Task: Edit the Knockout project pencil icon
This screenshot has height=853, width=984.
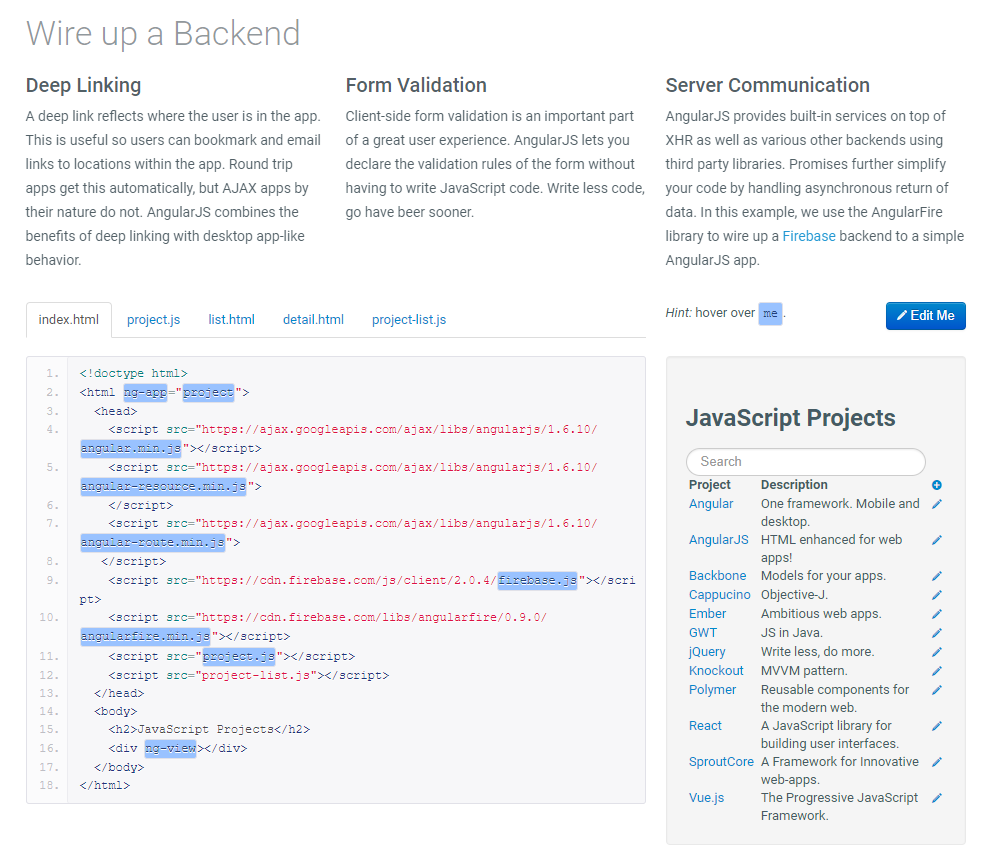Action: tap(936, 671)
